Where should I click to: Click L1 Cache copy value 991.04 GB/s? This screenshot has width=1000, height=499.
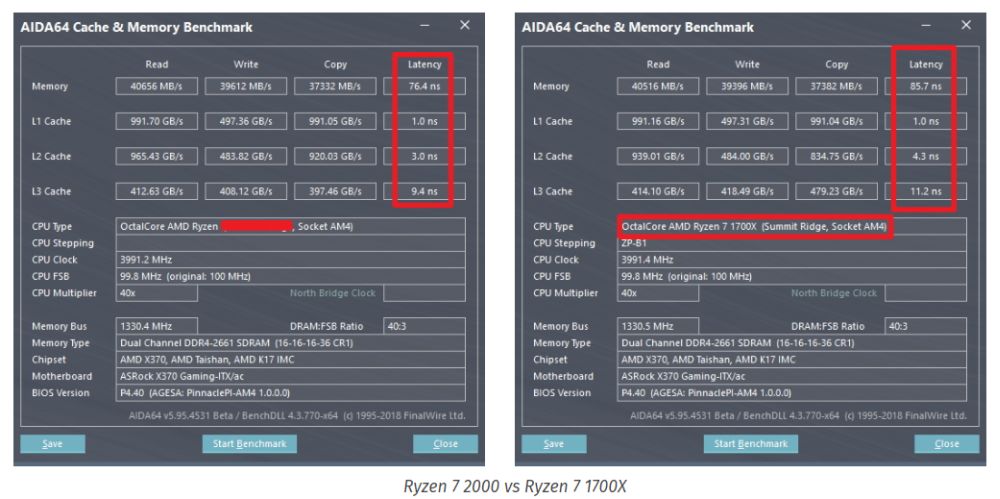coord(836,121)
